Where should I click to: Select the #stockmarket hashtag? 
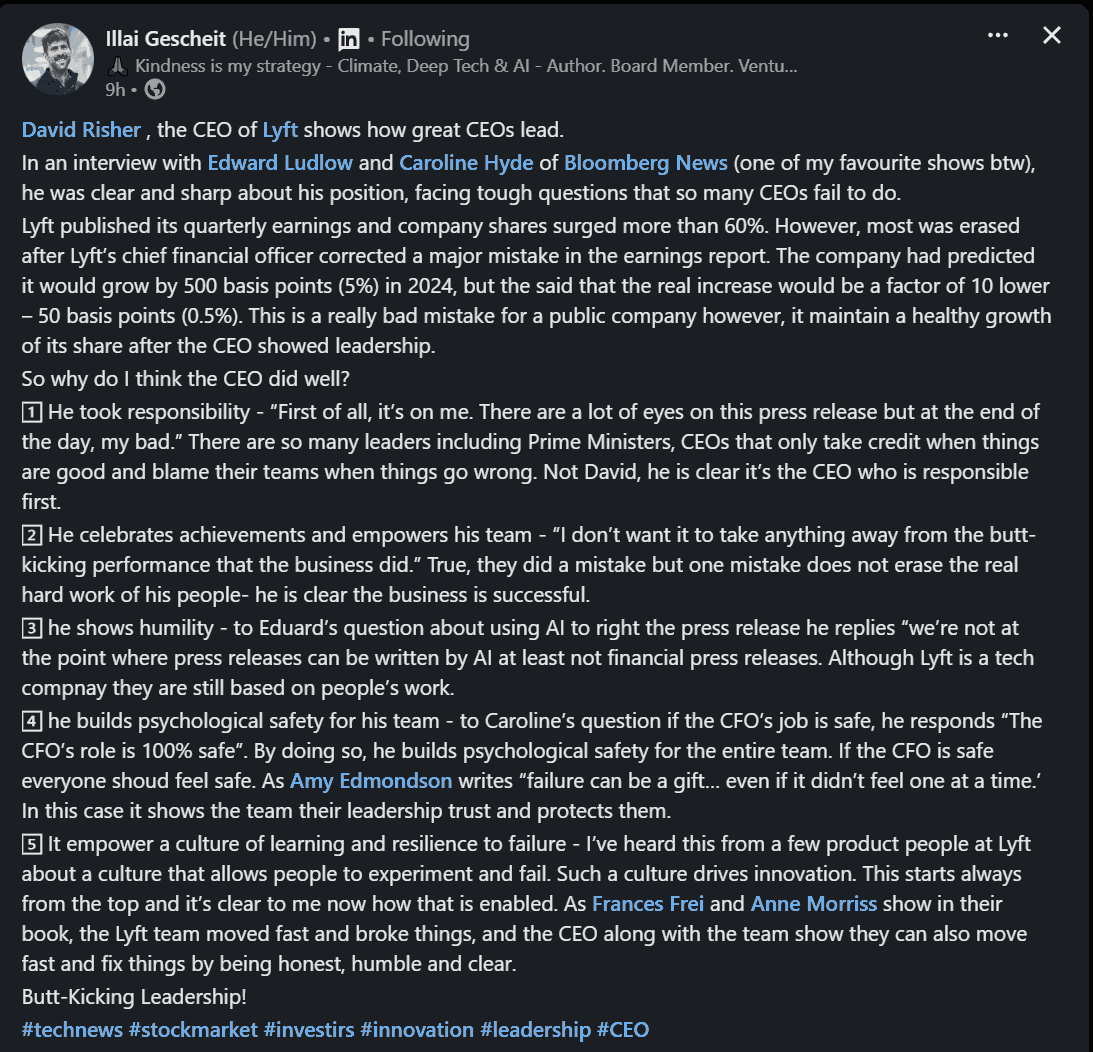(192, 1029)
